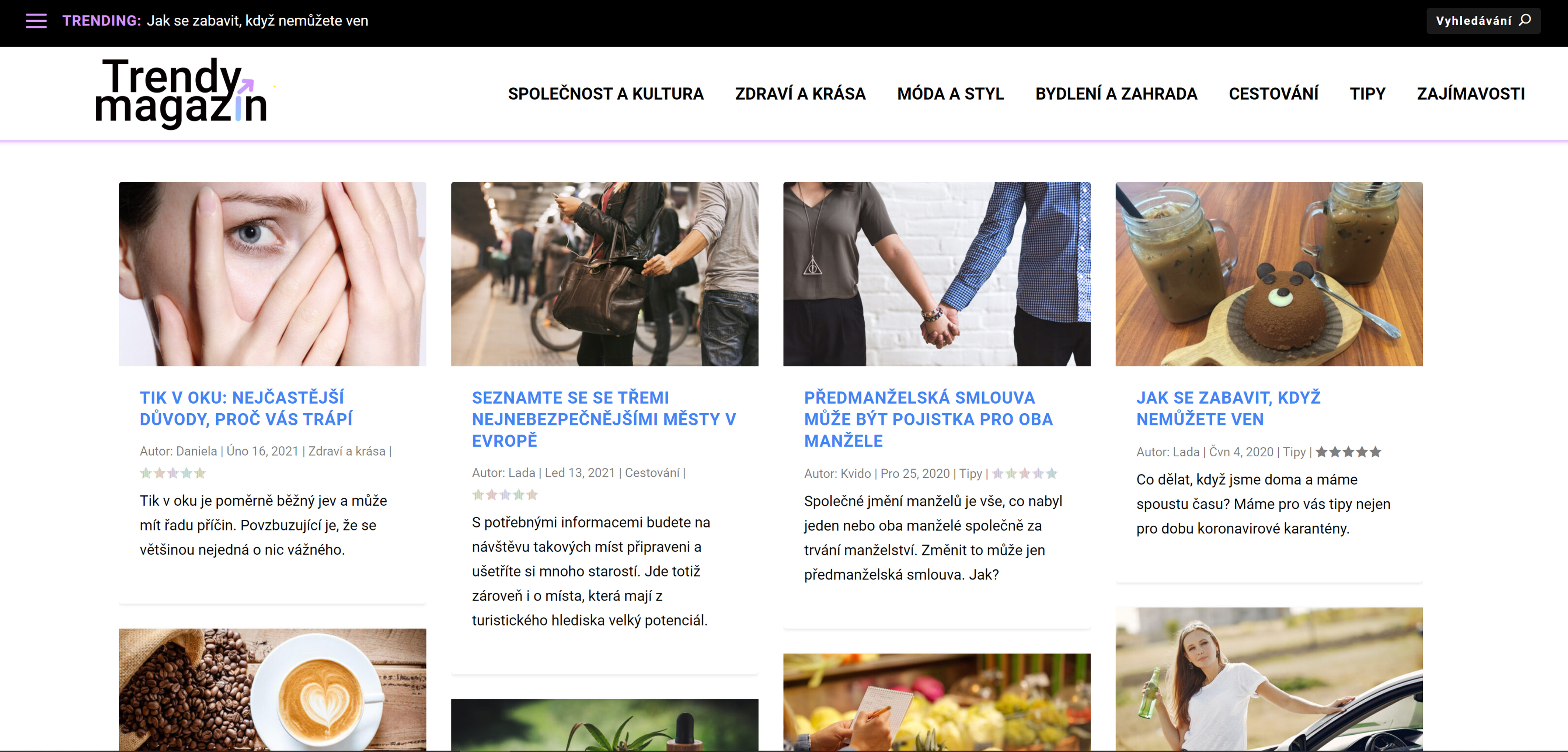Viewport: 1568px width, 752px height.
Task: Click the Trendy magazín logo
Action: (181, 93)
